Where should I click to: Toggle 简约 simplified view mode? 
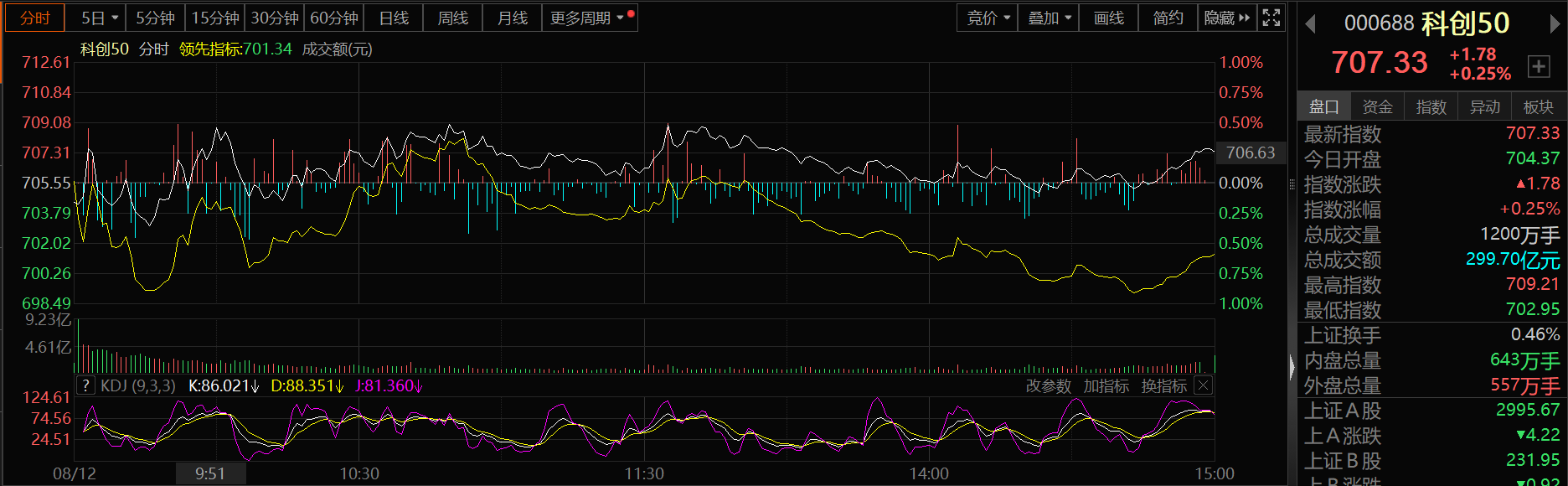click(x=1168, y=18)
